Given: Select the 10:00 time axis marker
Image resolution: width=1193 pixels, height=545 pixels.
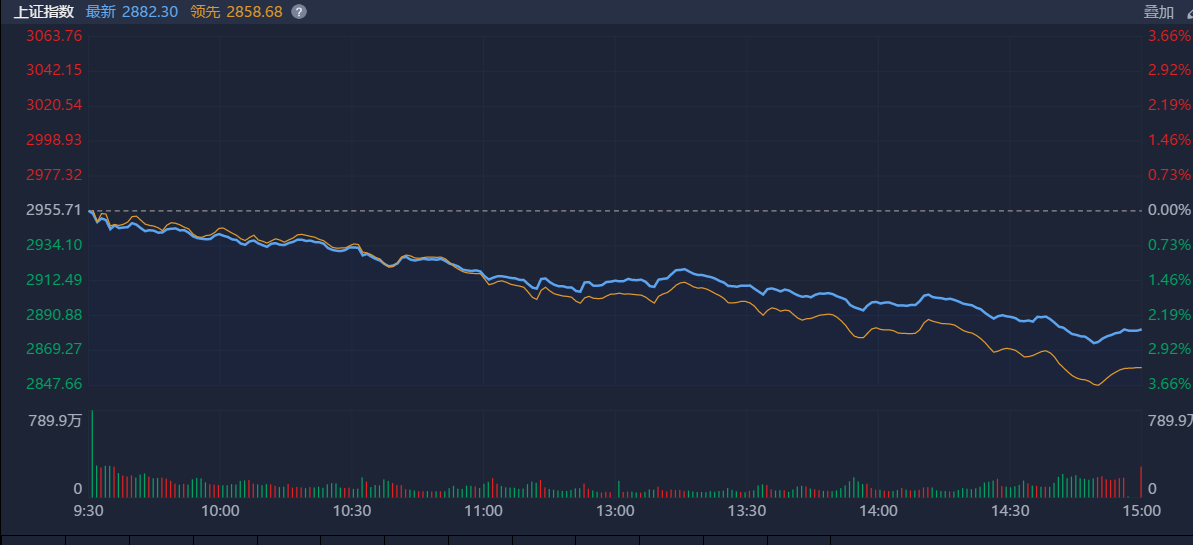Looking at the screenshot, I should point(220,511).
